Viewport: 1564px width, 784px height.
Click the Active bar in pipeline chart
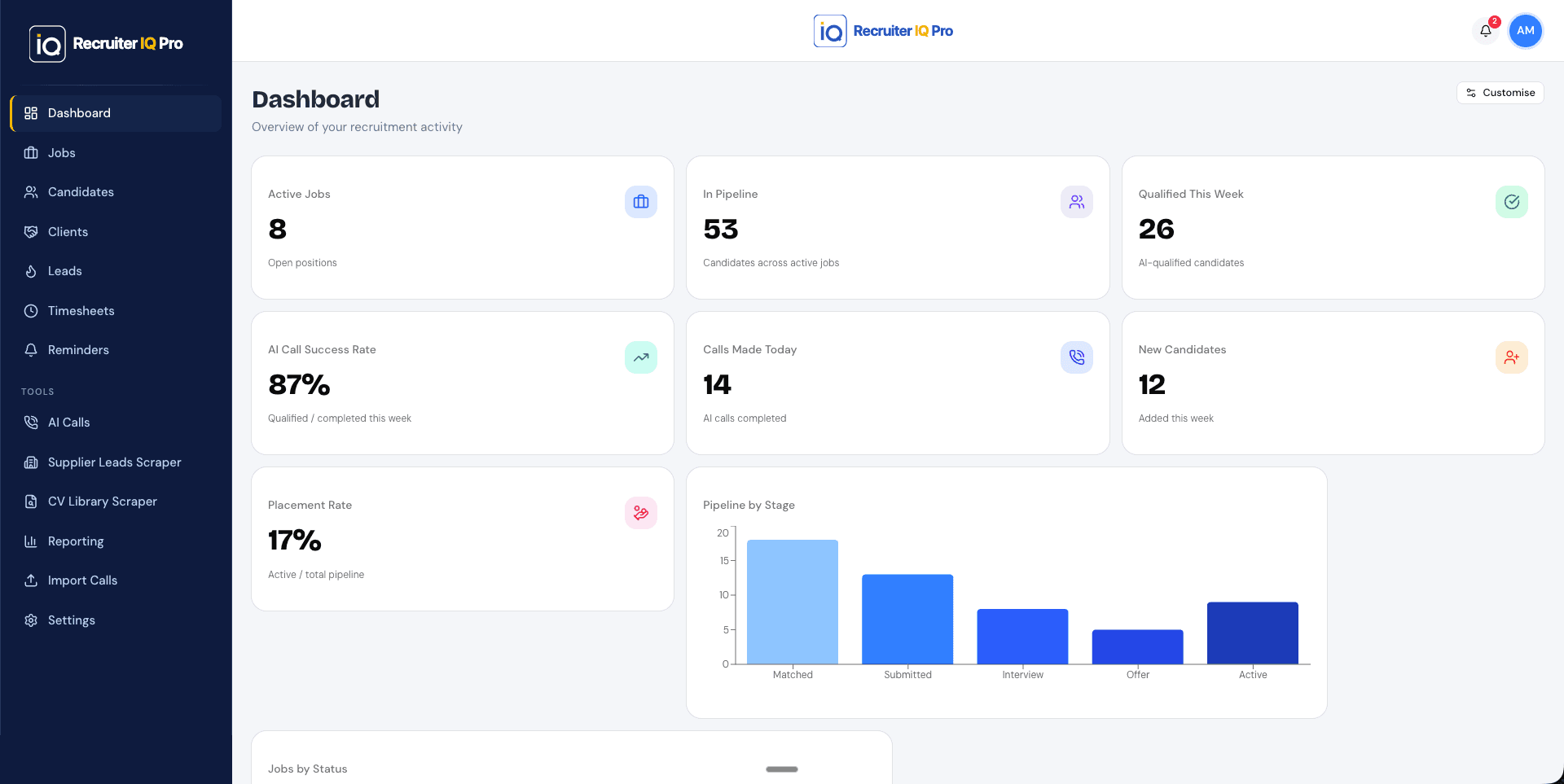point(1253,633)
